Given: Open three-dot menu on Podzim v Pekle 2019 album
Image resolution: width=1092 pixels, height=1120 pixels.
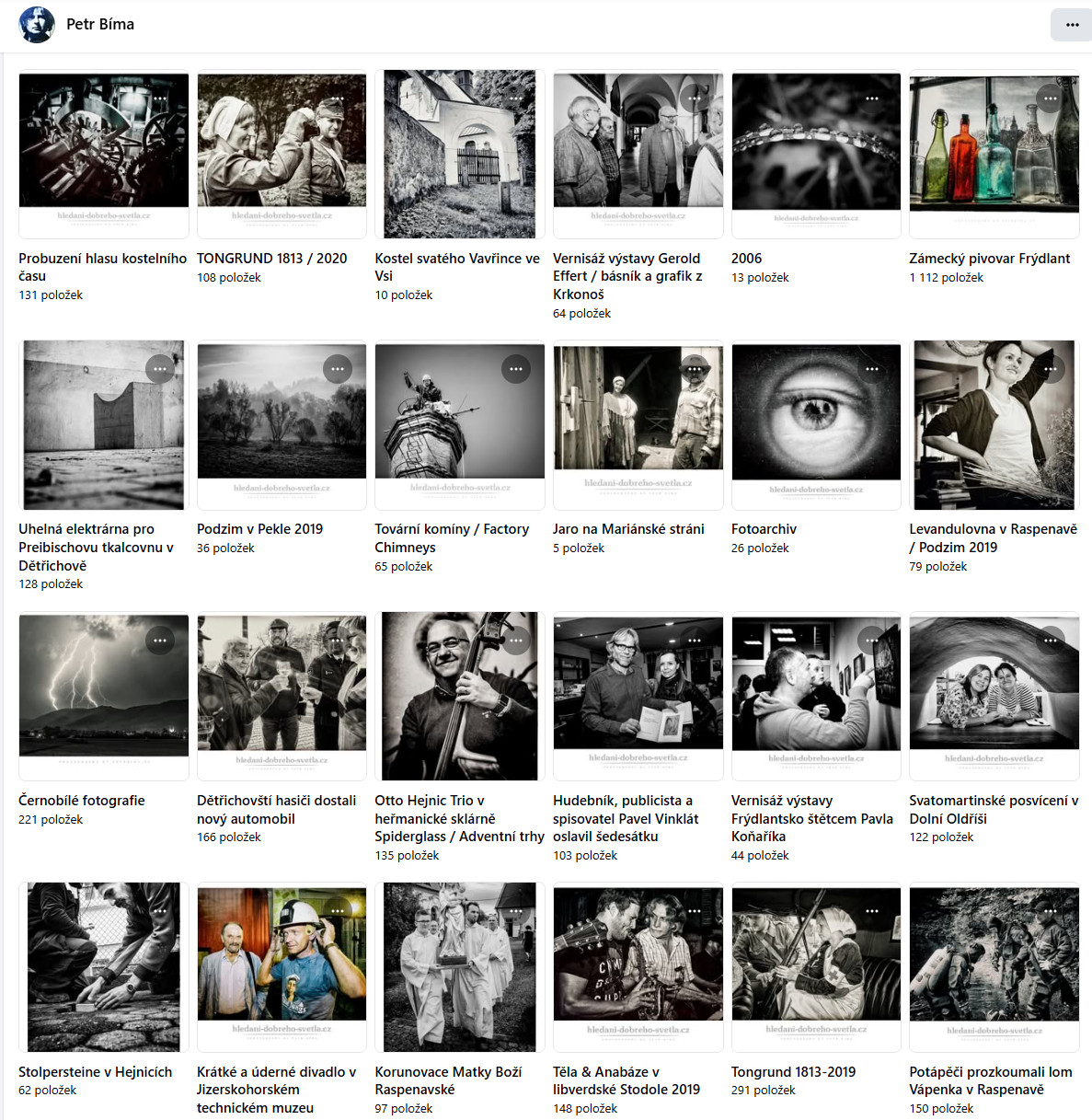Looking at the screenshot, I should pos(338,369).
